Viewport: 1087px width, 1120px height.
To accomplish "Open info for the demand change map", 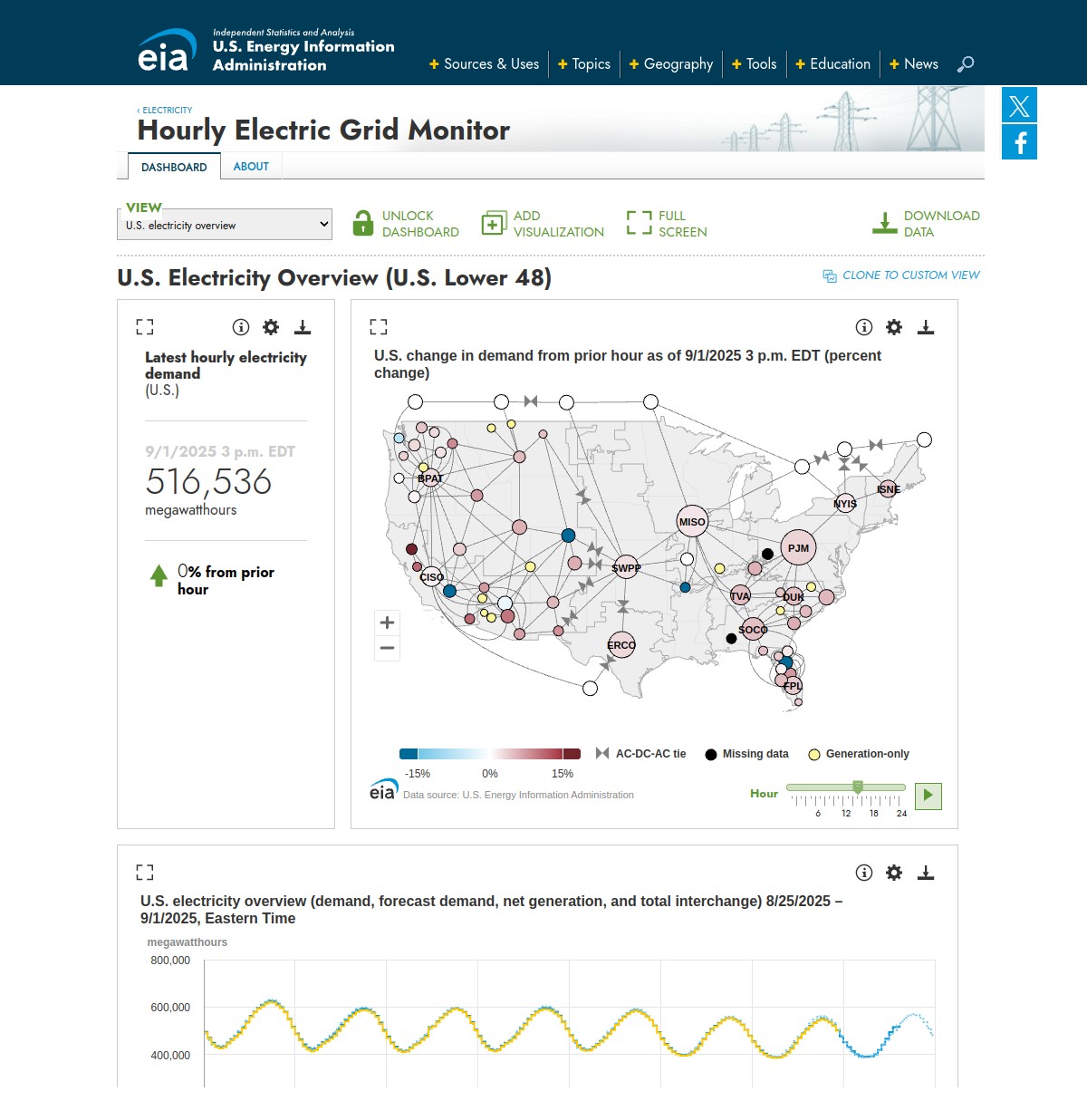I will (x=864, y=327).
